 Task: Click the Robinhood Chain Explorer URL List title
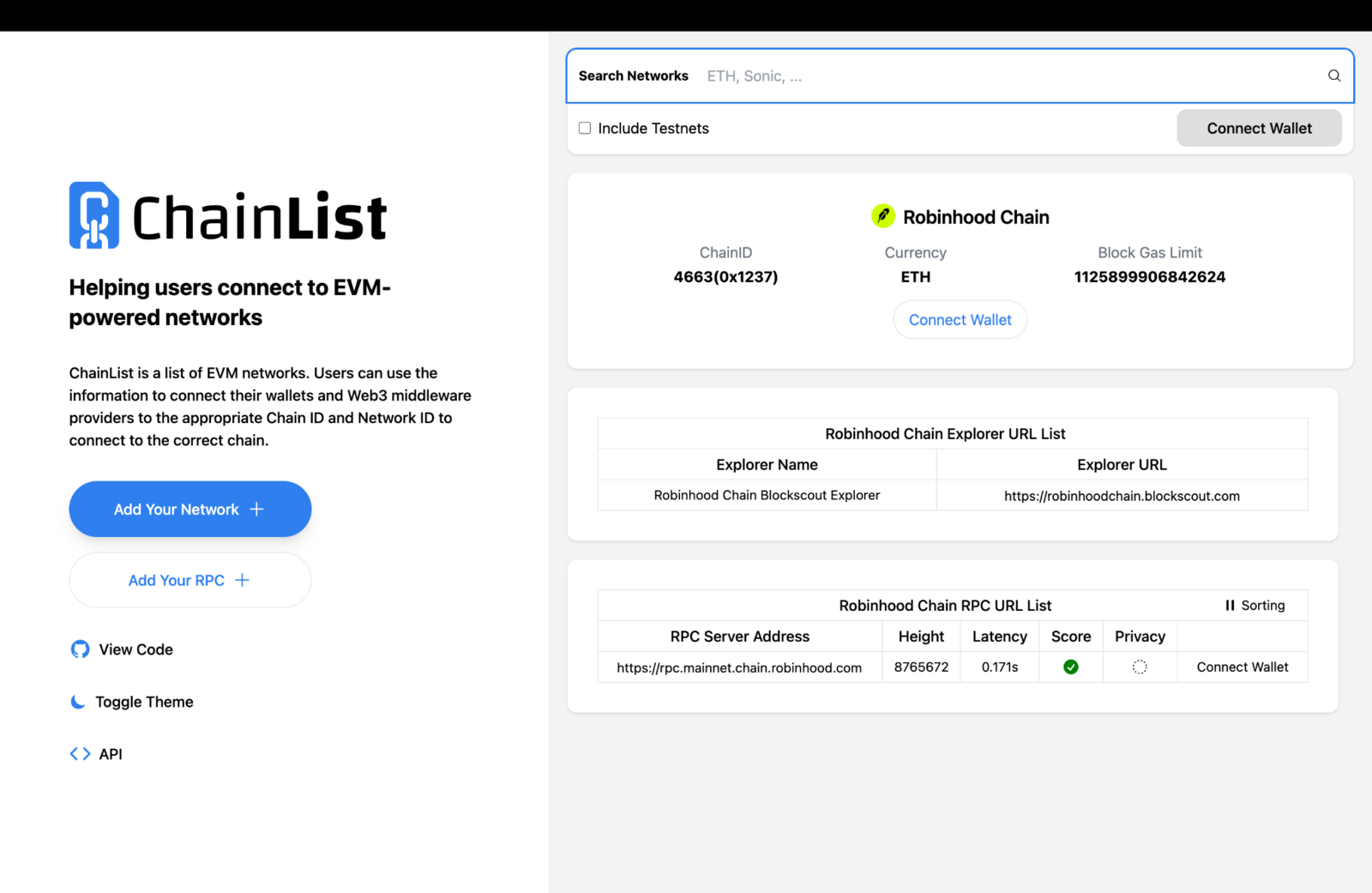coord(945,434)
